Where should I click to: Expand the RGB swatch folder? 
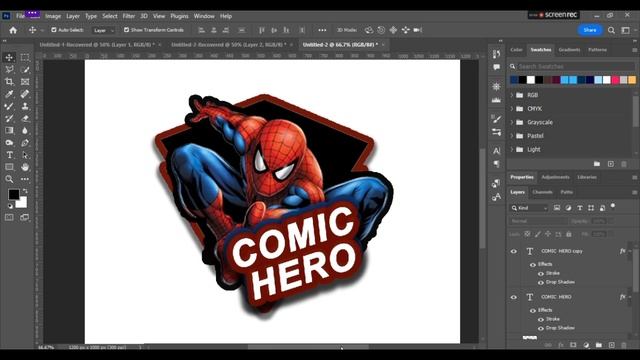point(512,95)
